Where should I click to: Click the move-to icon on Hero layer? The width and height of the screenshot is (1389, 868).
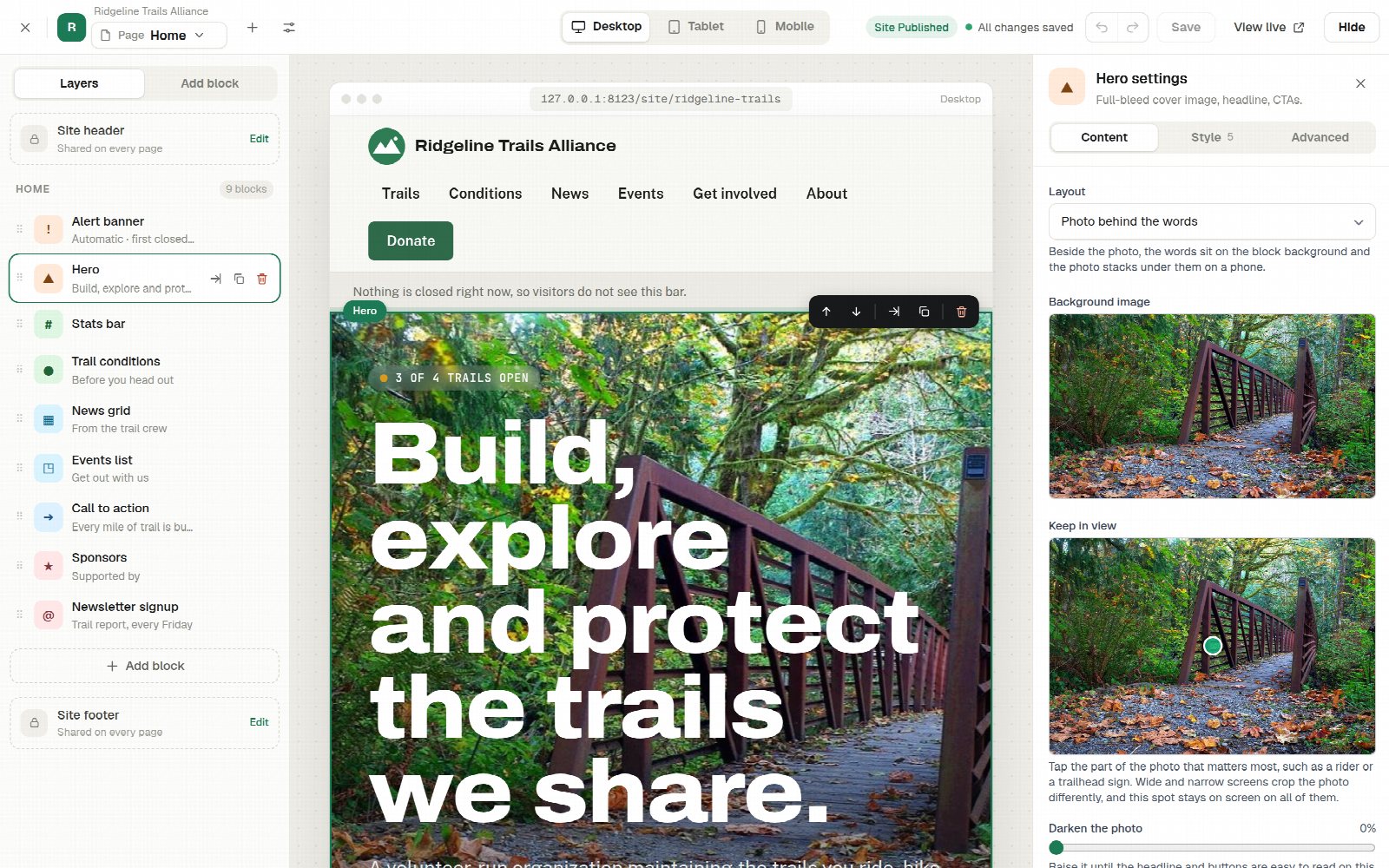tap(215, 279)
